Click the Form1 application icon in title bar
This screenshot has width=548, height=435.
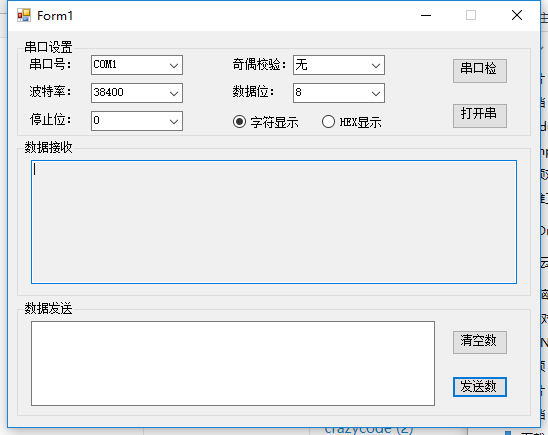24,15
